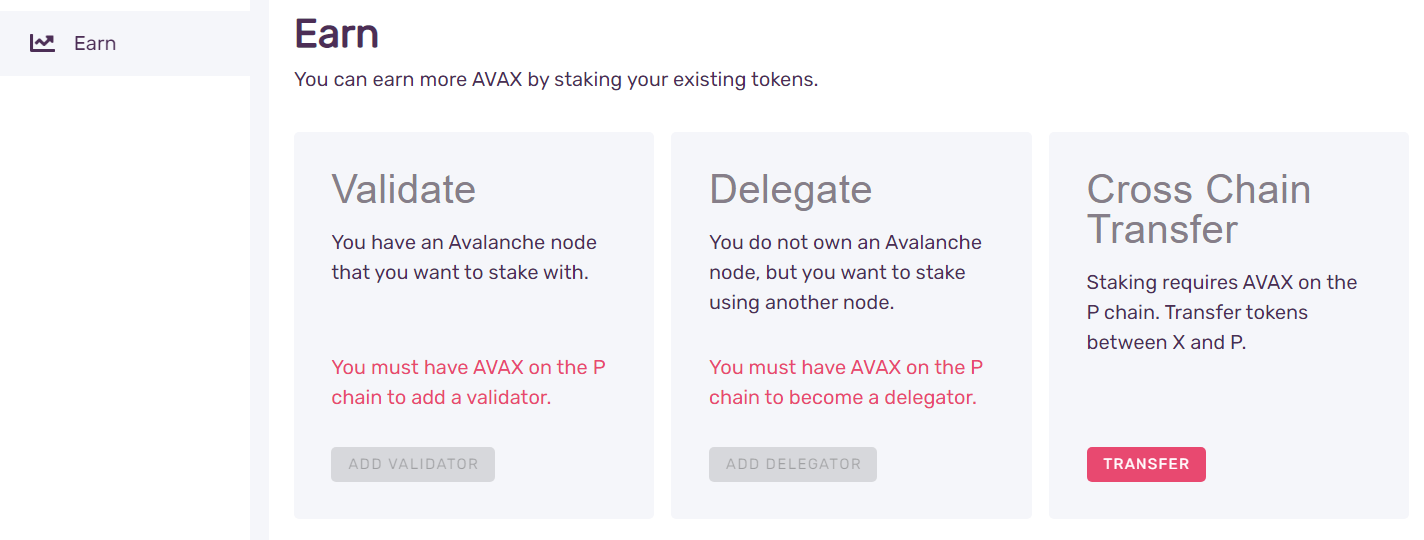1424x540 pixels.
Task: Click the 'that you want to stake with' line
Action: coord(459,272)
